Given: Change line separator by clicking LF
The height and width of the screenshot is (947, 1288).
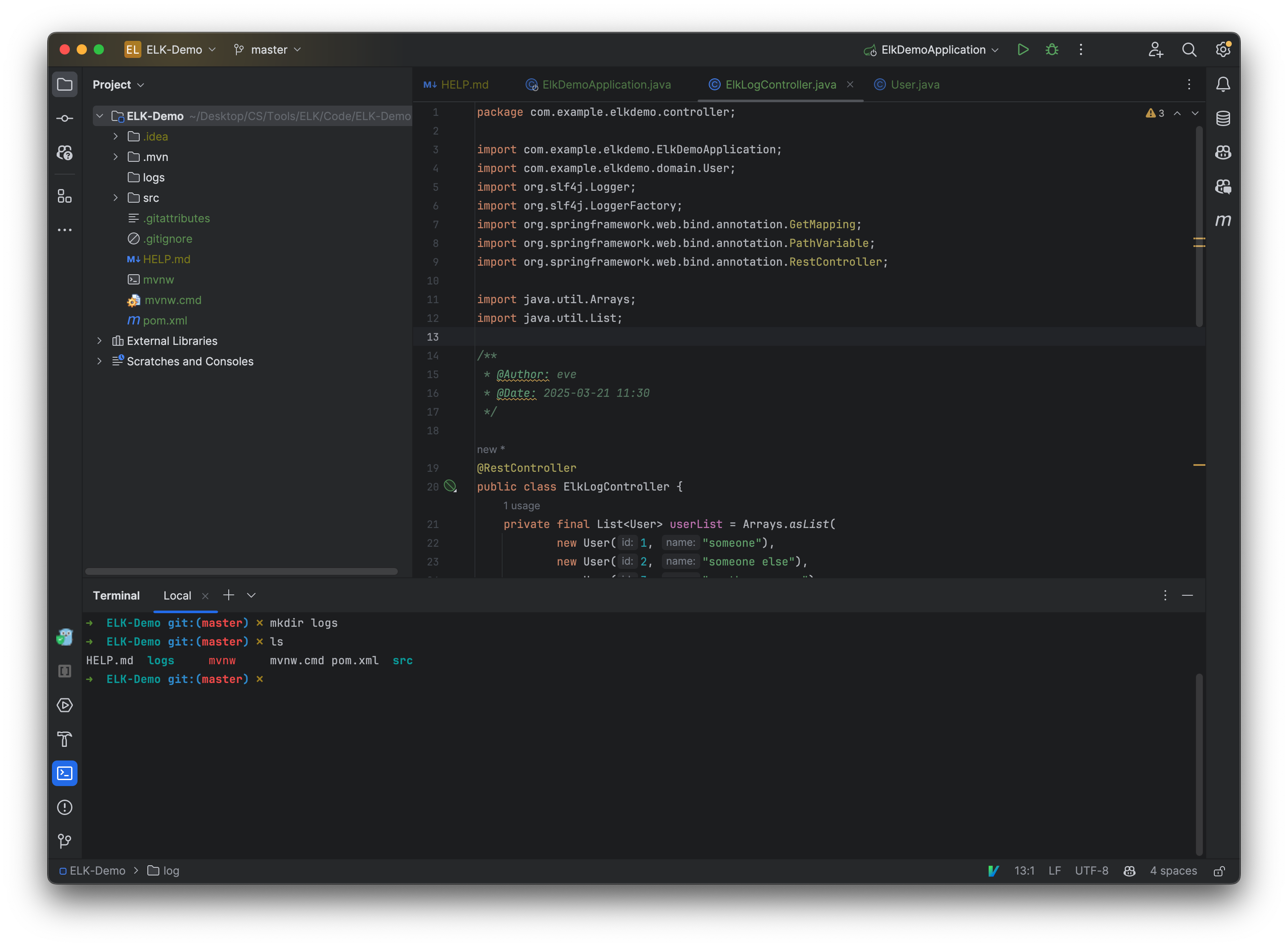Looking at the screenshot, I should click(1054, 870).
